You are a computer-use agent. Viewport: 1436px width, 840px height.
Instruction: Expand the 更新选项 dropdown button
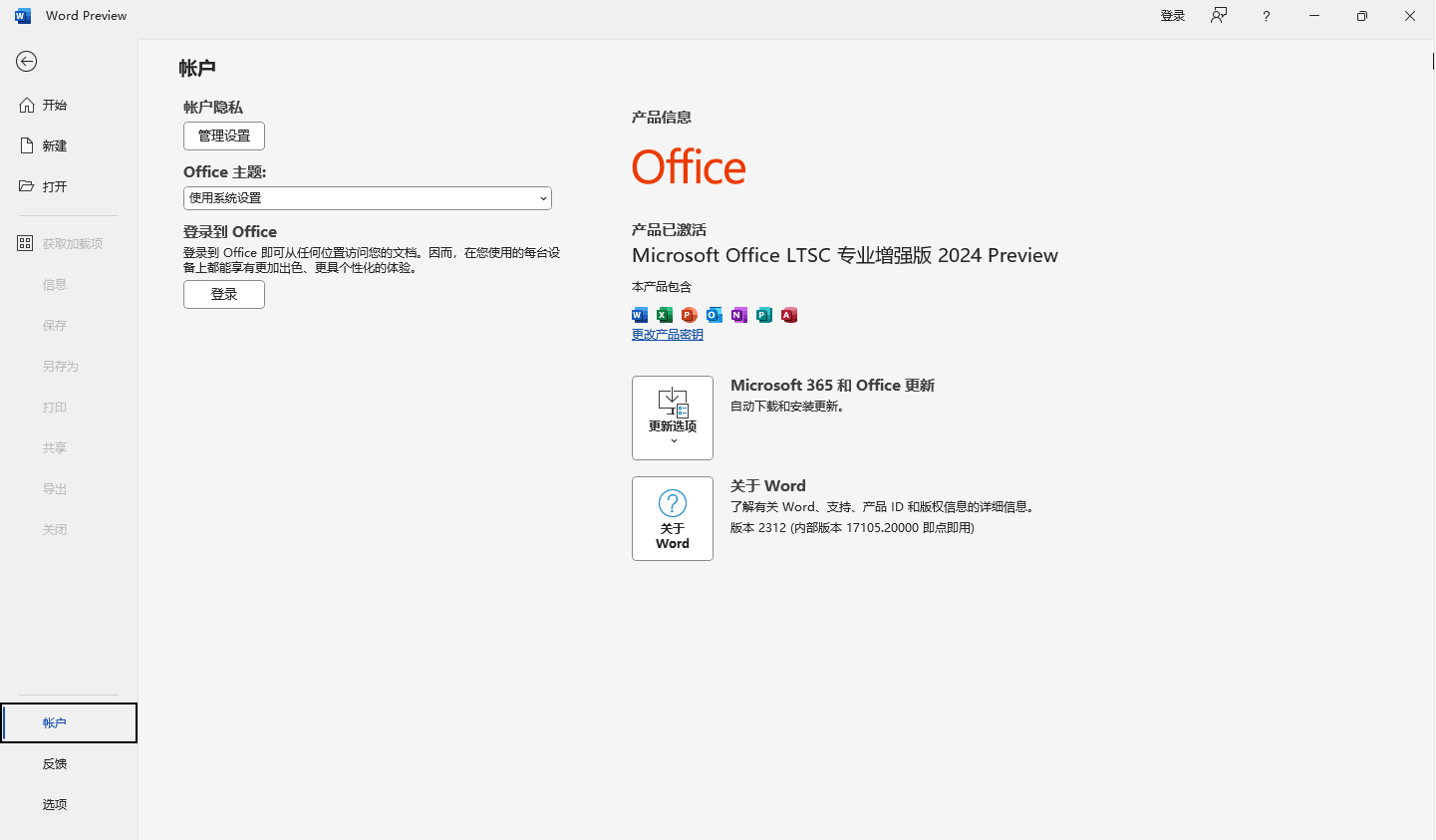point(673,418)
